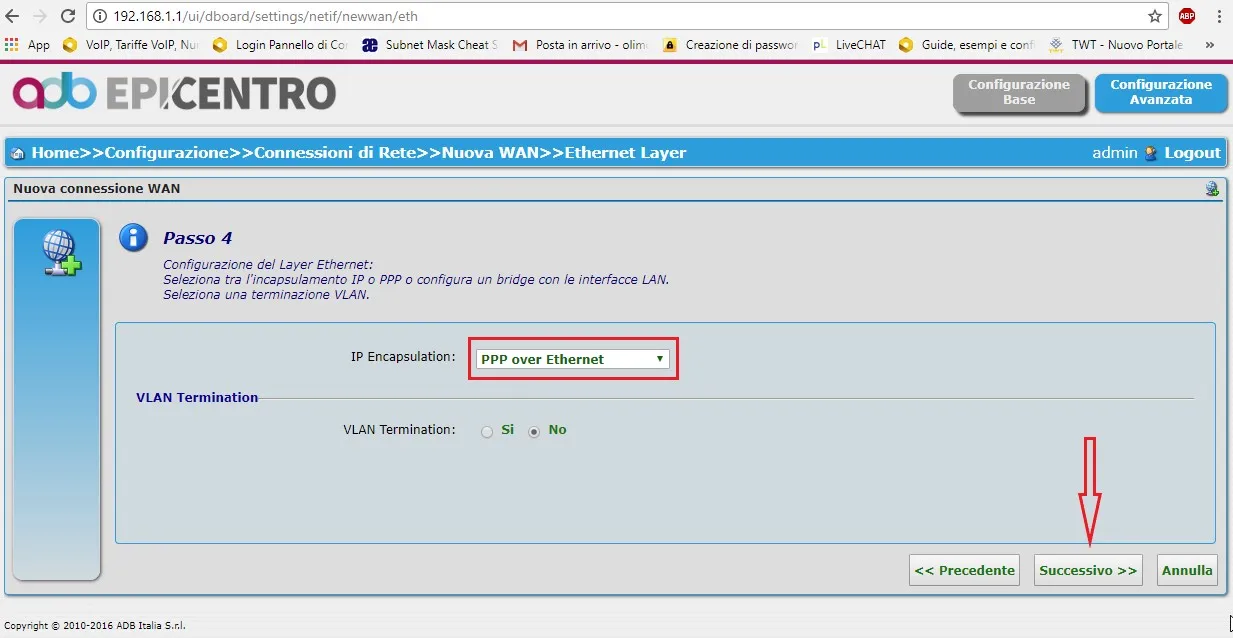Screen dimensions: 1233x638
Task: Open Chrome's three-dot menu
Action: coord(1218,16)
